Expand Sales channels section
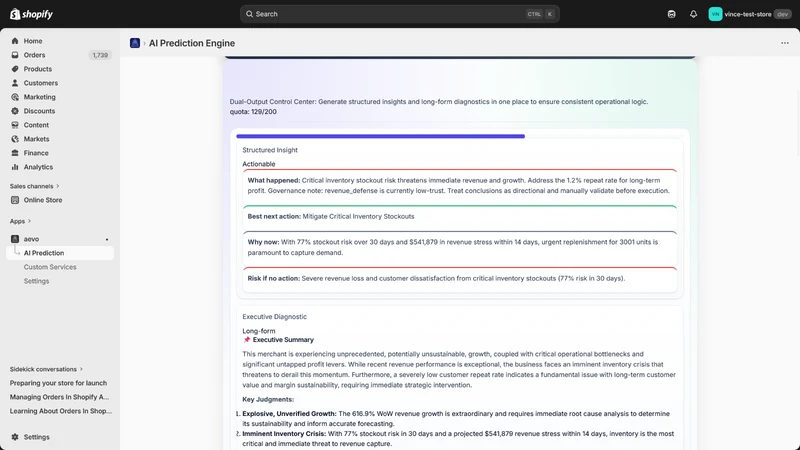800x450 pixels. 35,186
